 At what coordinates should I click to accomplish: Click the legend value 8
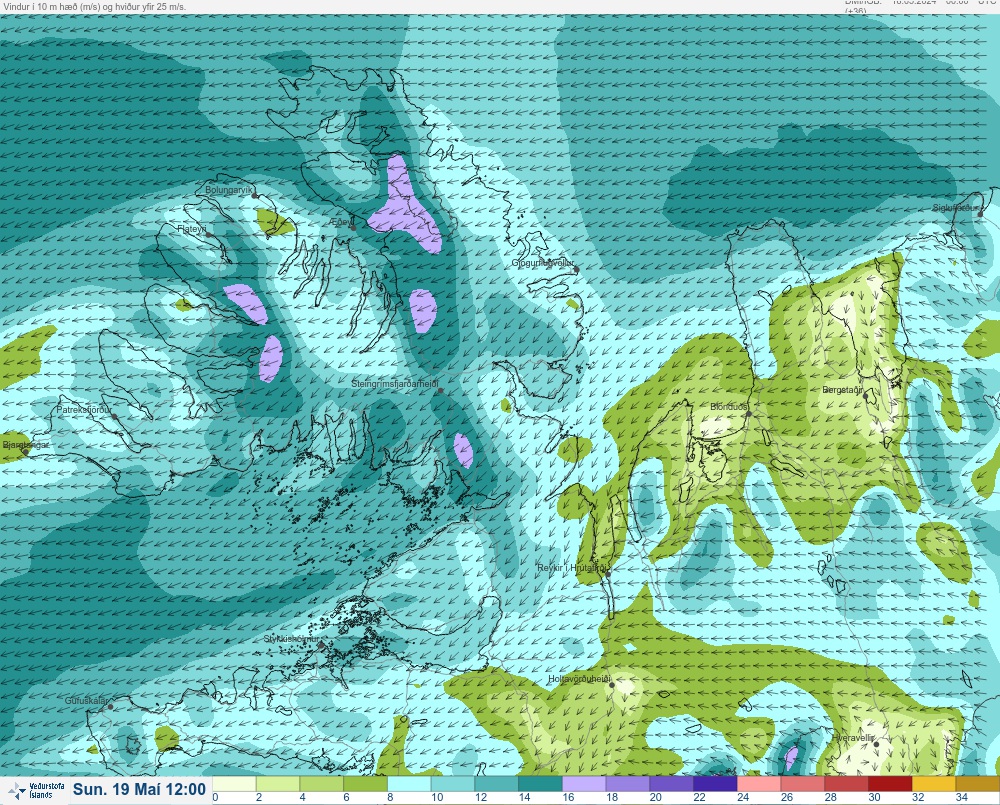coord(390,797)
